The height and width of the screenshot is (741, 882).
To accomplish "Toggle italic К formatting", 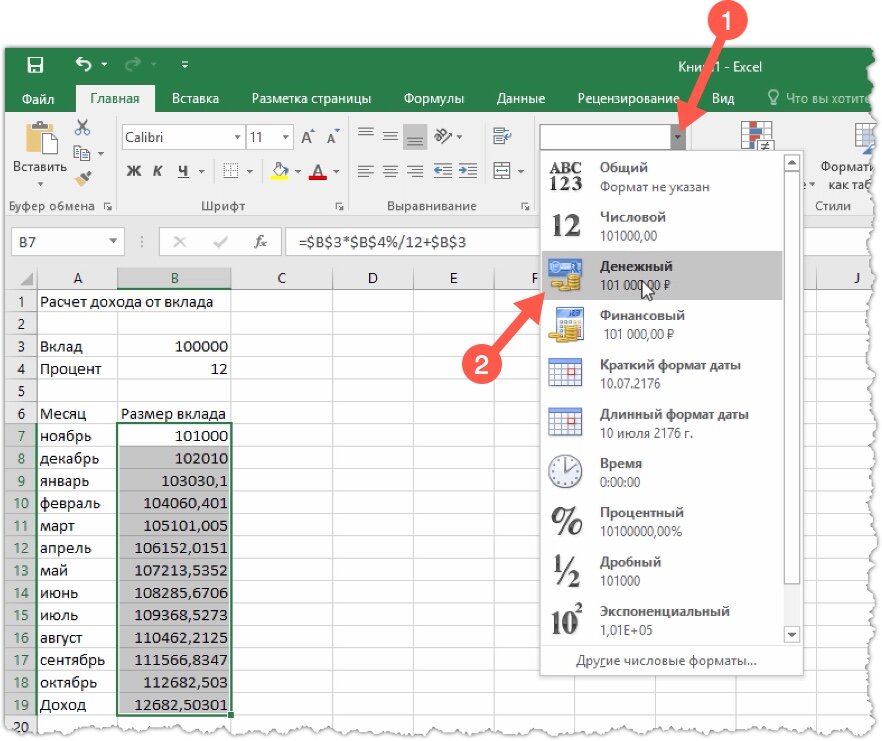I will pos(158,171).
